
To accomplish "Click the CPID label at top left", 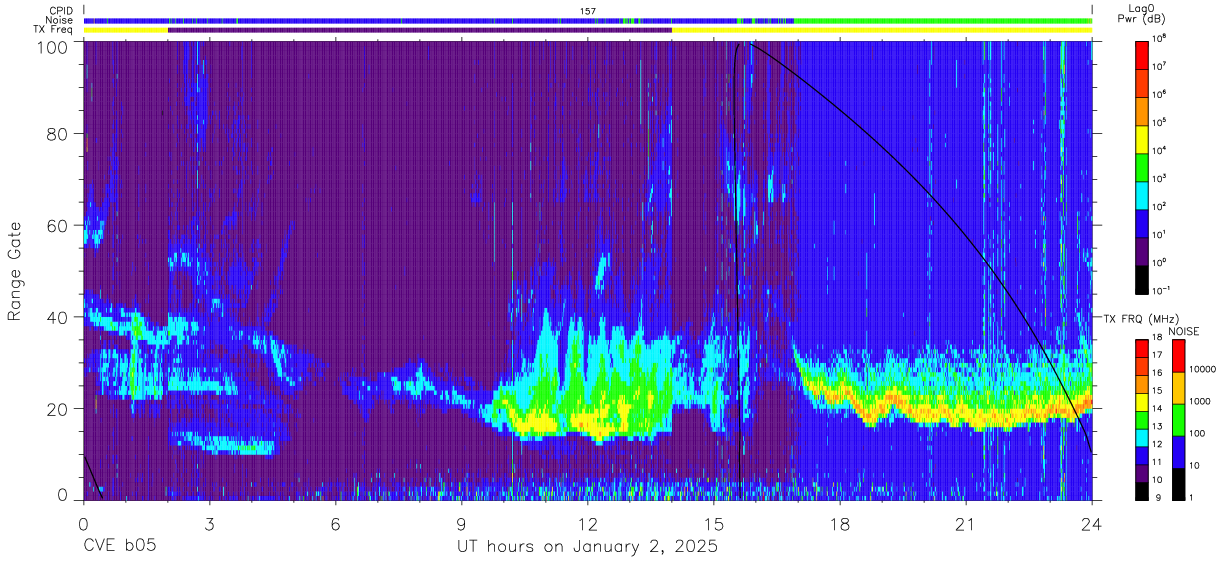I will pyautogui.click(x=59, y=10).
